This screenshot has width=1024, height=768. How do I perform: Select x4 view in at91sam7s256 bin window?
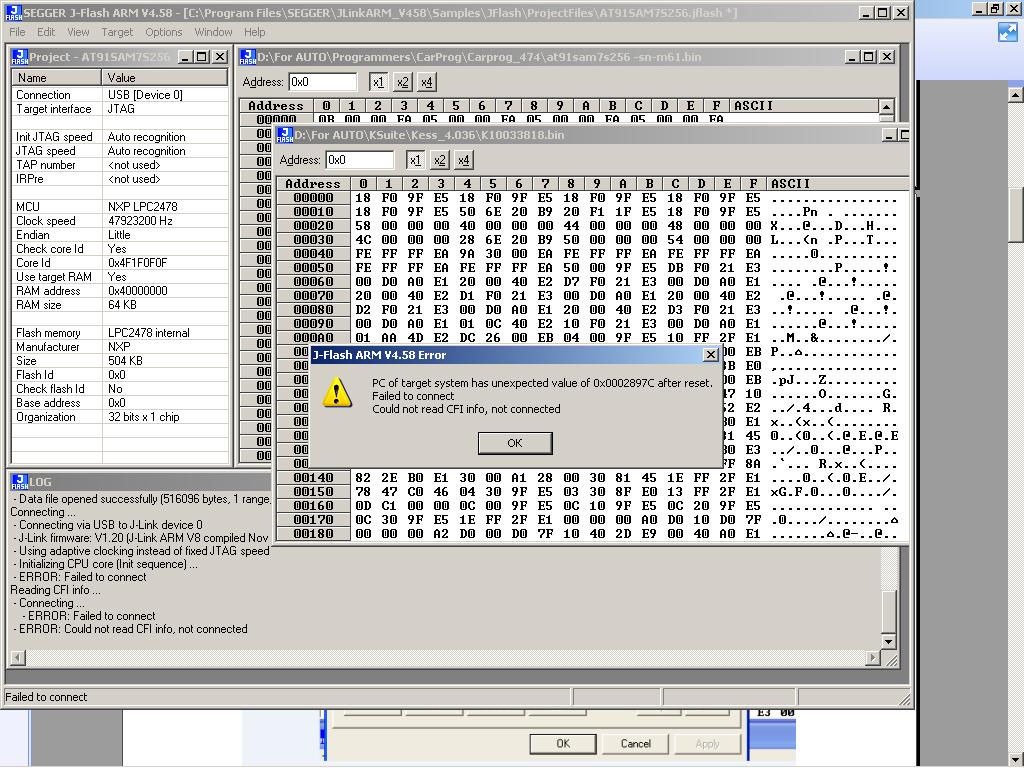click(426, 82)
